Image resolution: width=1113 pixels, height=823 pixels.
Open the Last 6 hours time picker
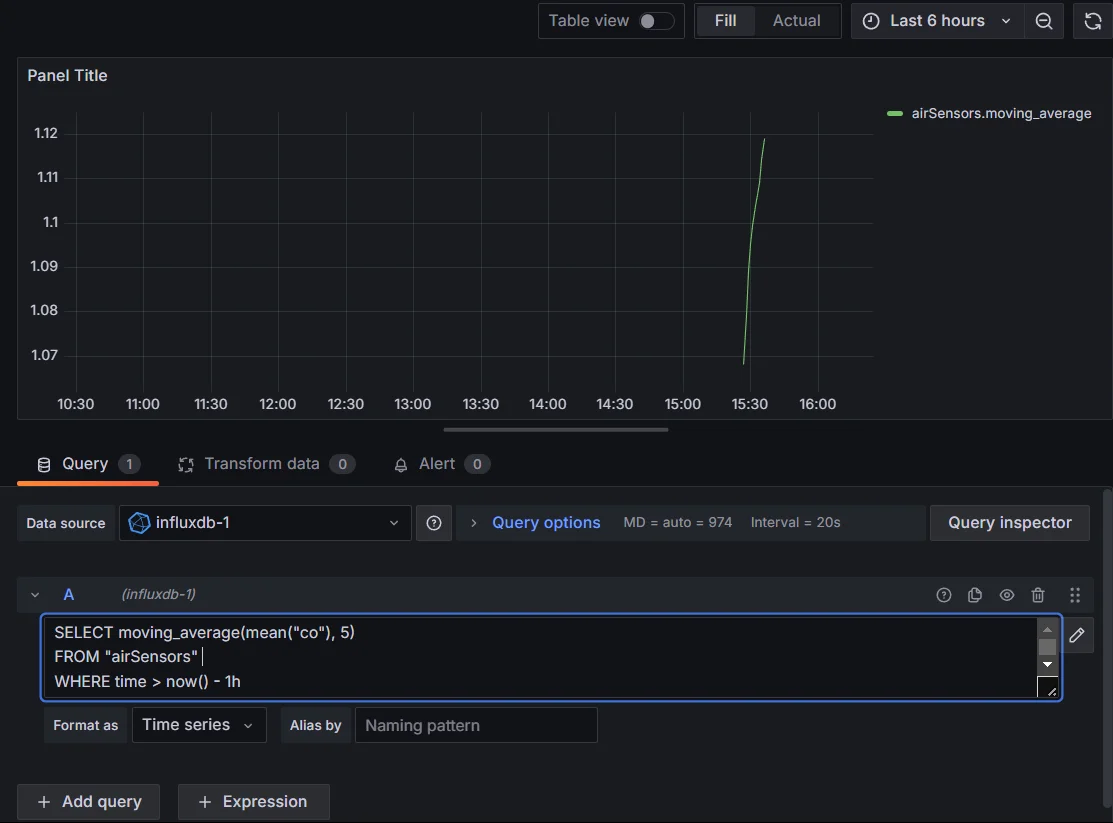pos(936,20)
